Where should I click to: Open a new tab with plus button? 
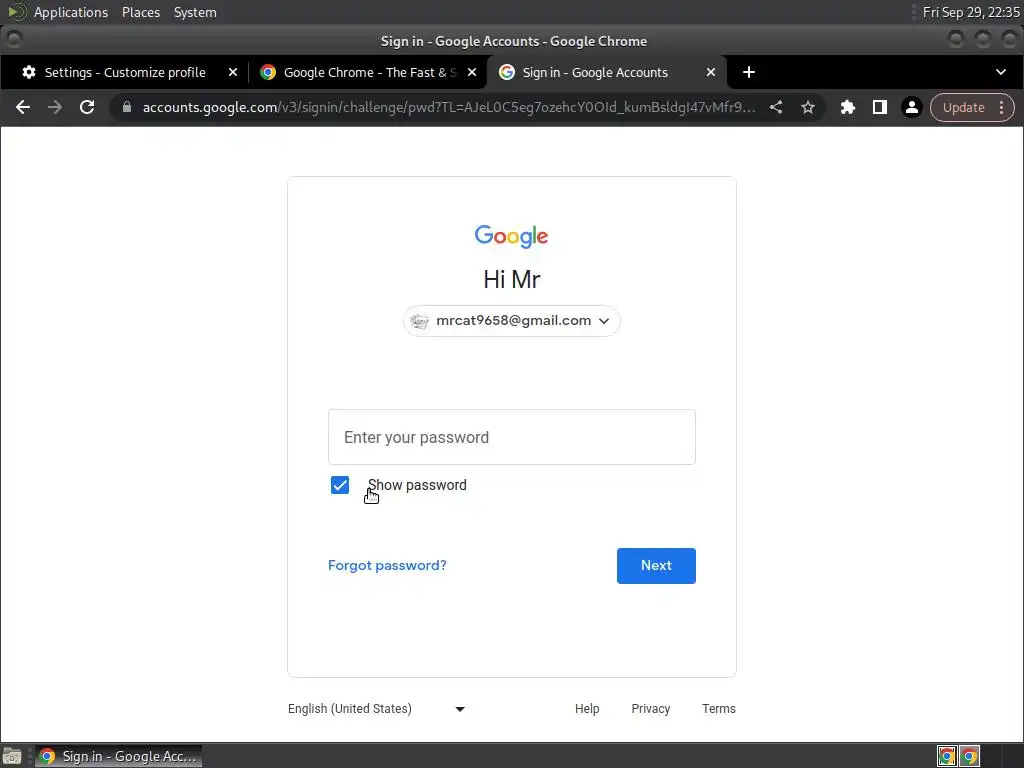(749, 72)
